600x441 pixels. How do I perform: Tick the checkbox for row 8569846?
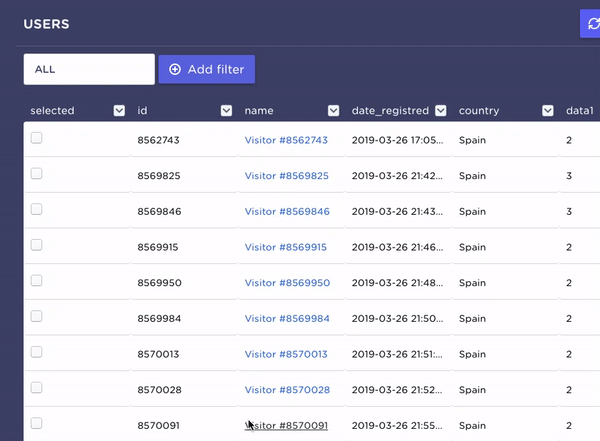(36, 209)
